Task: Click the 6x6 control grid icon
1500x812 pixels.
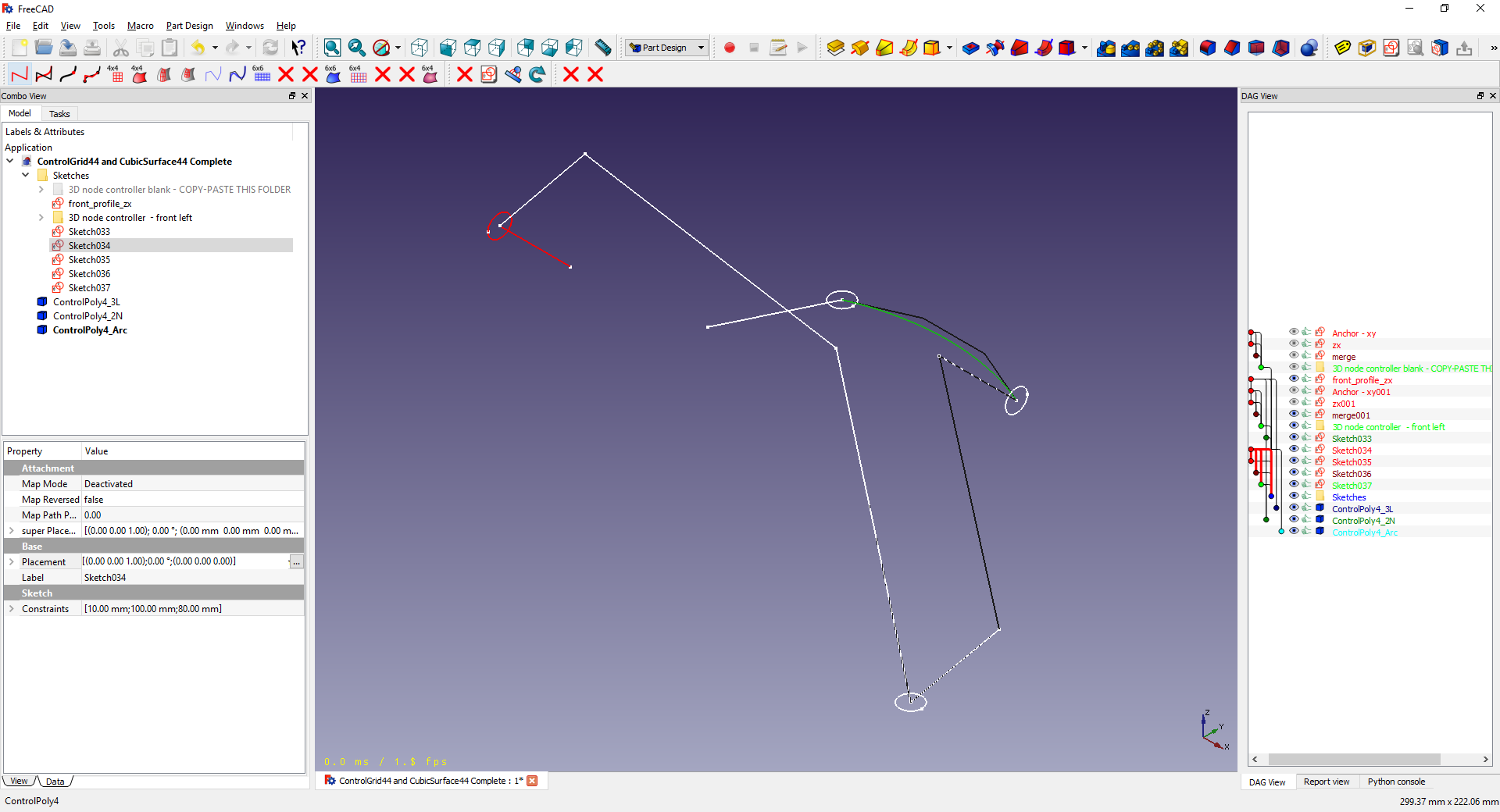Action: (x=261, y=74)
